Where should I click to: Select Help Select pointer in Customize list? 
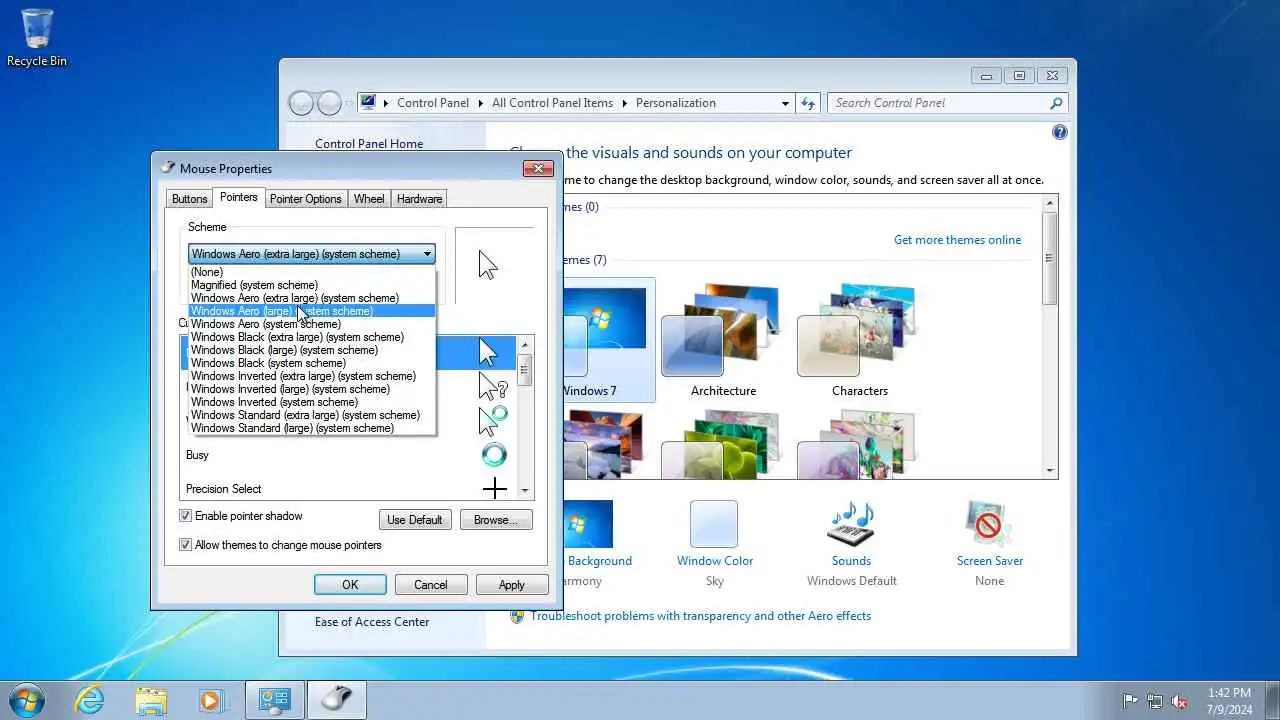[x=493, y=386]
